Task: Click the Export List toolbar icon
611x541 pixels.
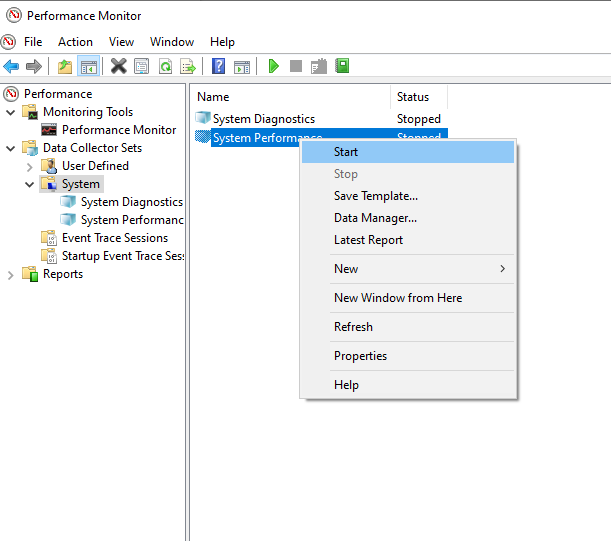Action: 188,66
